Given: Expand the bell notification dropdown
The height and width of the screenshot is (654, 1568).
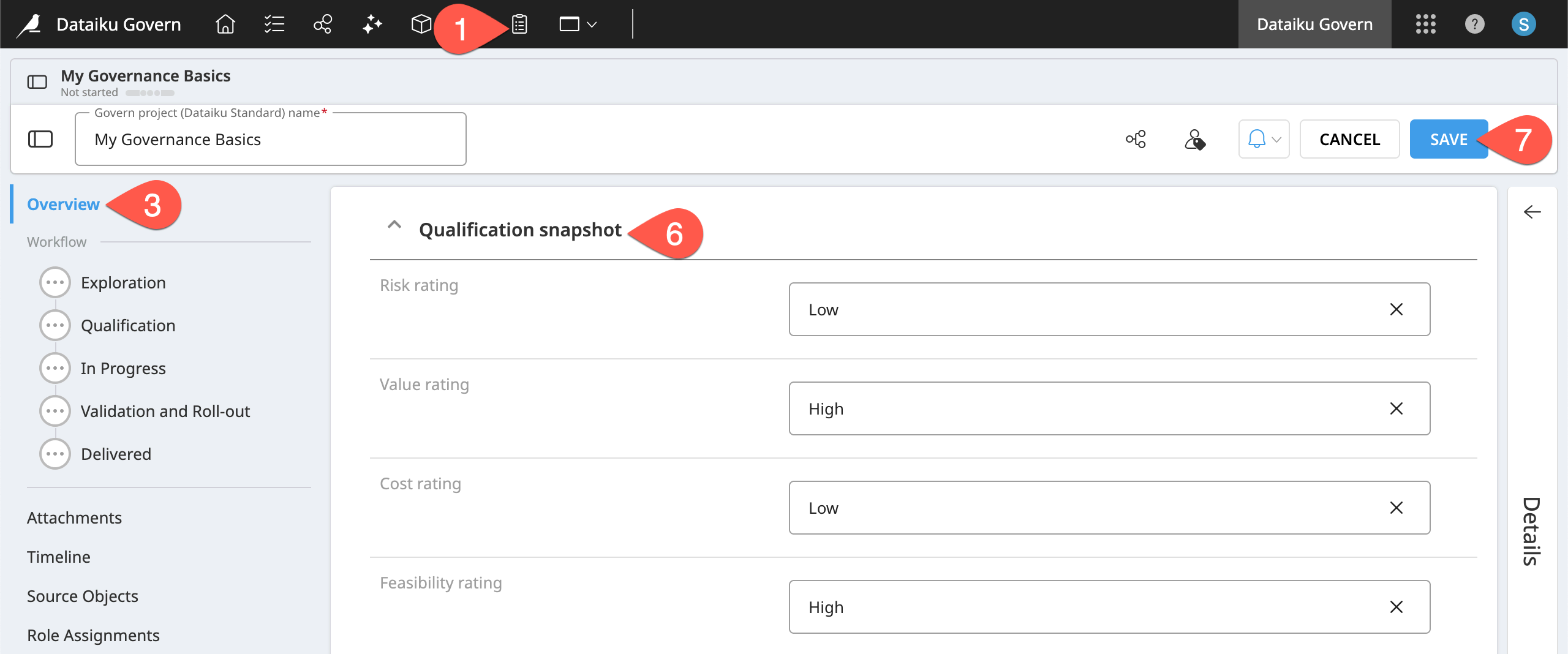Looking at the screenshot, I should (x=1276, y=140).
